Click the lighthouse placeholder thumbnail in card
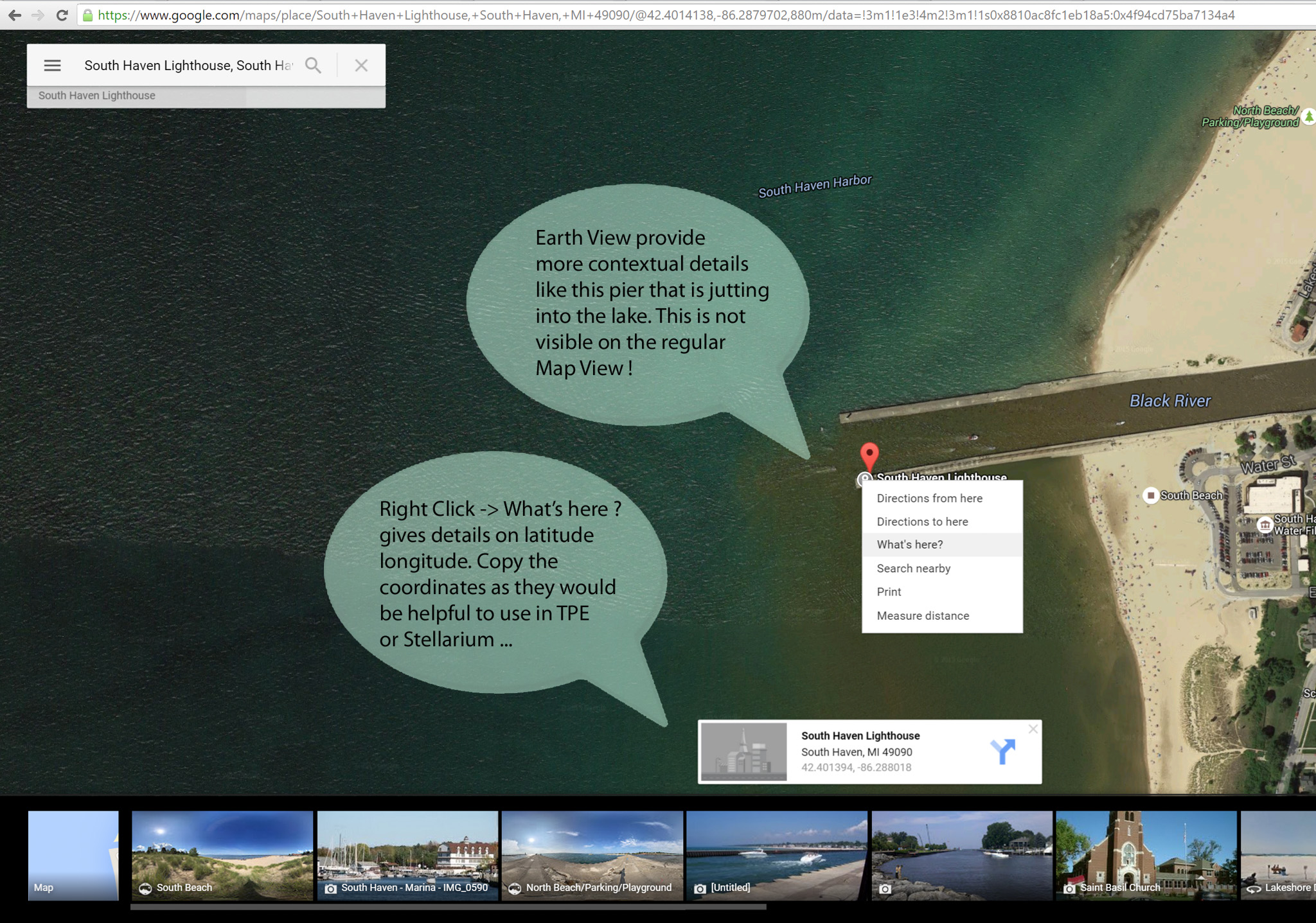The width and height of the screenshot is (1316, 923). 743,752
